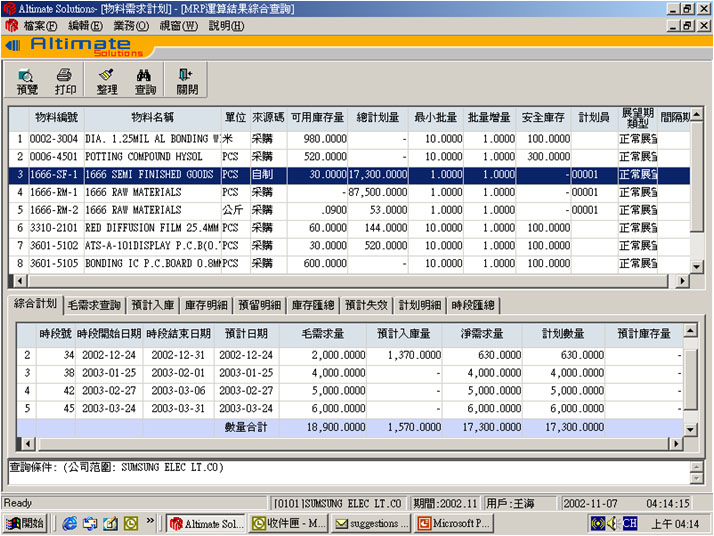
Task: Sort by 可用庫存量 column header
Action: [317, 118]
